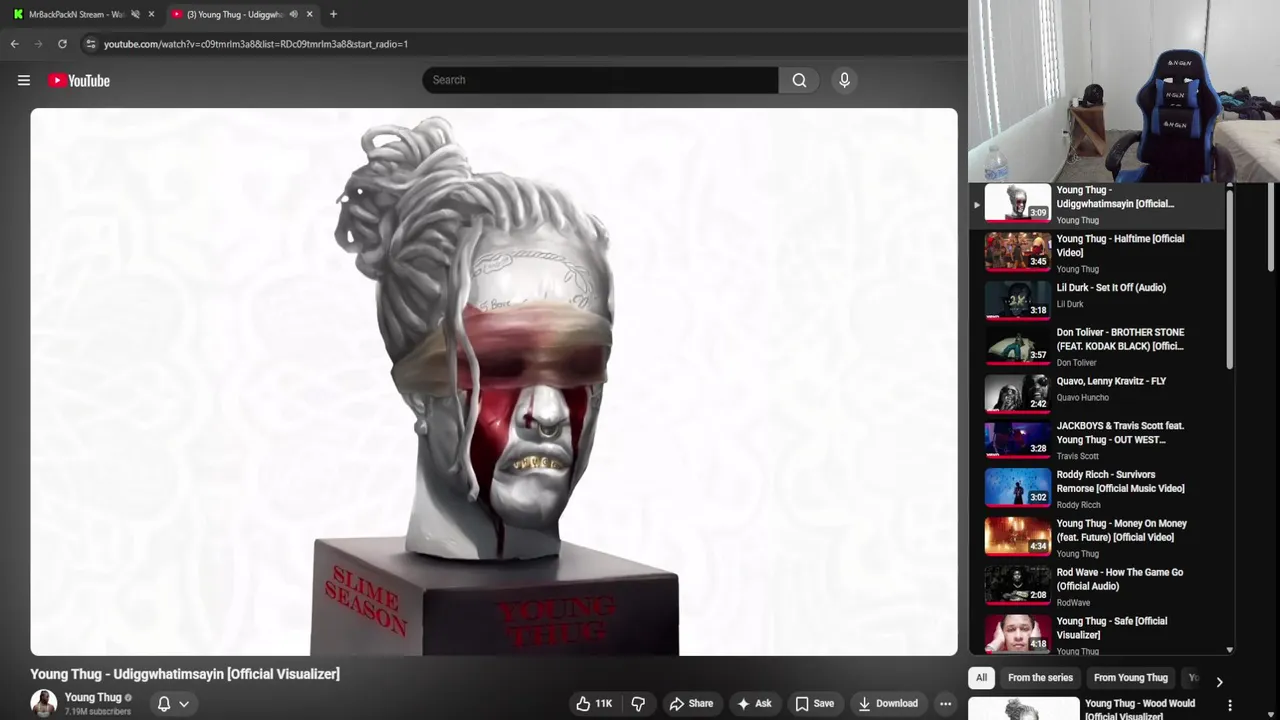Open options for Wood Would video

tap(1230, 706)
